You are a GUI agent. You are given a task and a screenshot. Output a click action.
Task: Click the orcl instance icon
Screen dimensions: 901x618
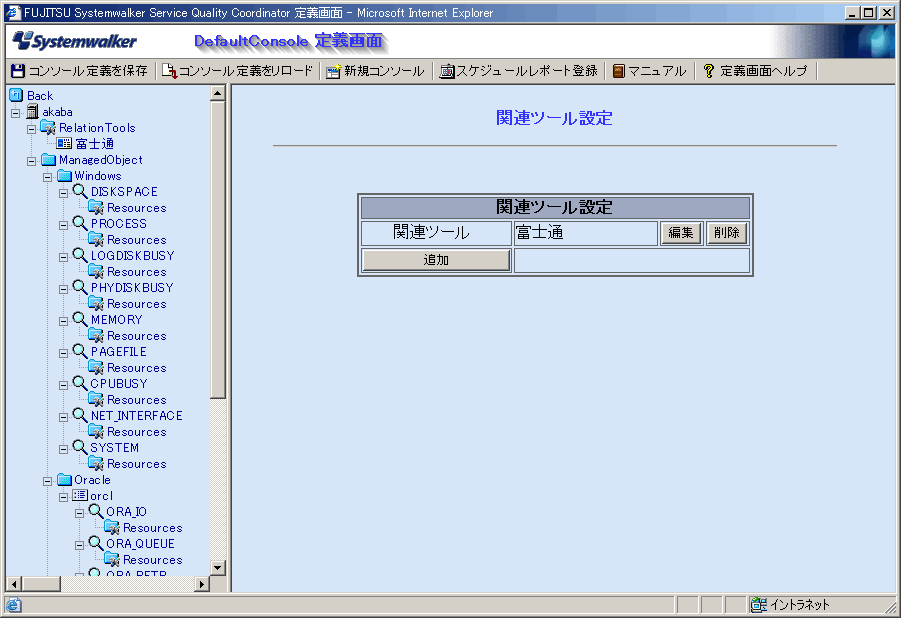coord(80,495)
